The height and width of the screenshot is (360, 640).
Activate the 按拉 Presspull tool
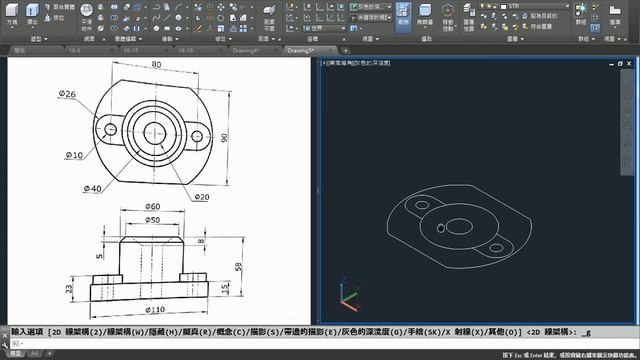click(x=55, y=18)
